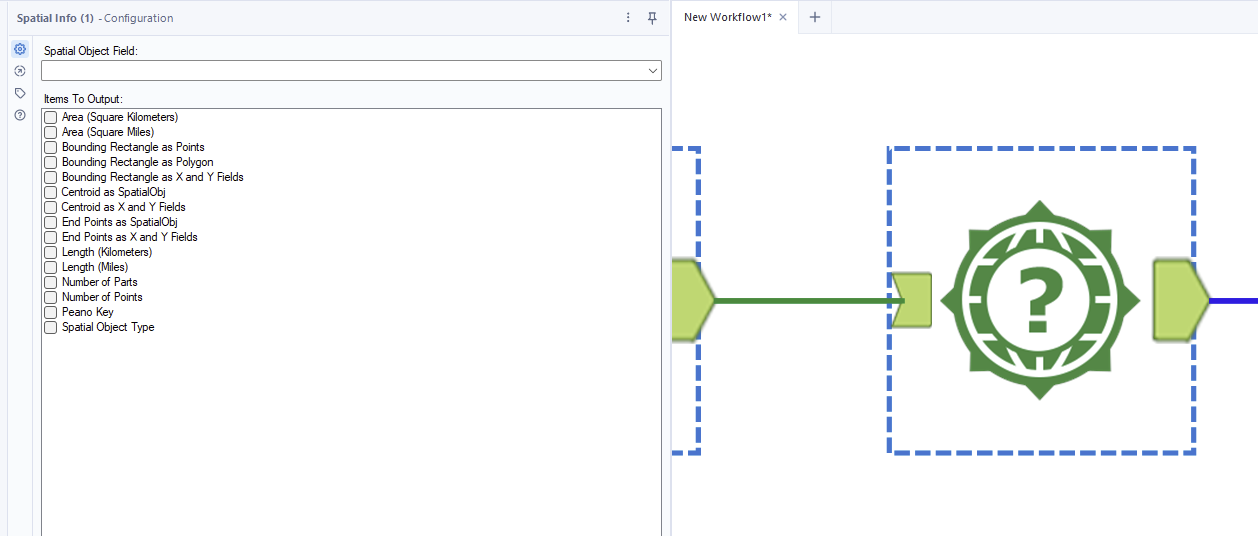Switch to the New Workflow1* tab

pyautogui.click(x=728, y=17)
